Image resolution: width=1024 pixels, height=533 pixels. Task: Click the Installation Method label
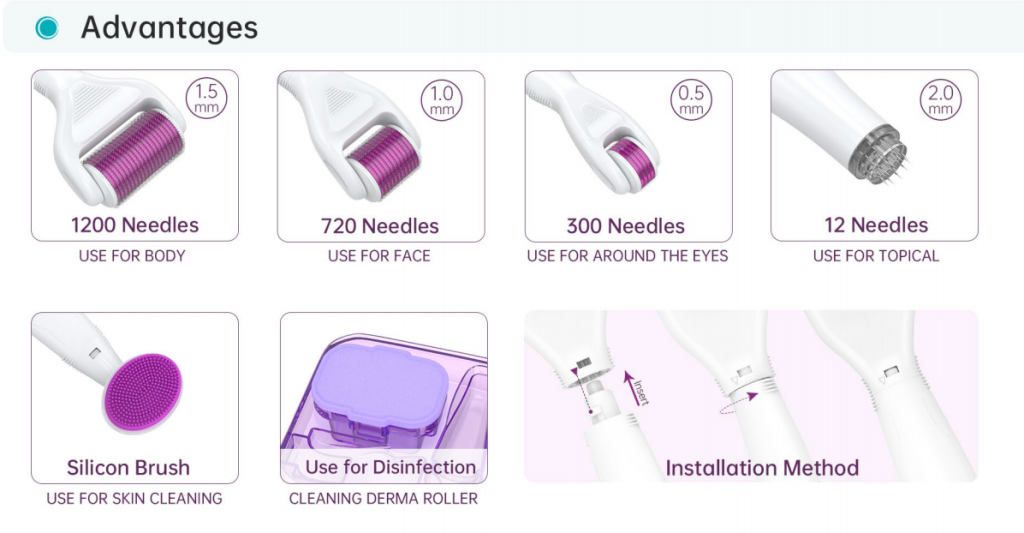pos(762,468)
